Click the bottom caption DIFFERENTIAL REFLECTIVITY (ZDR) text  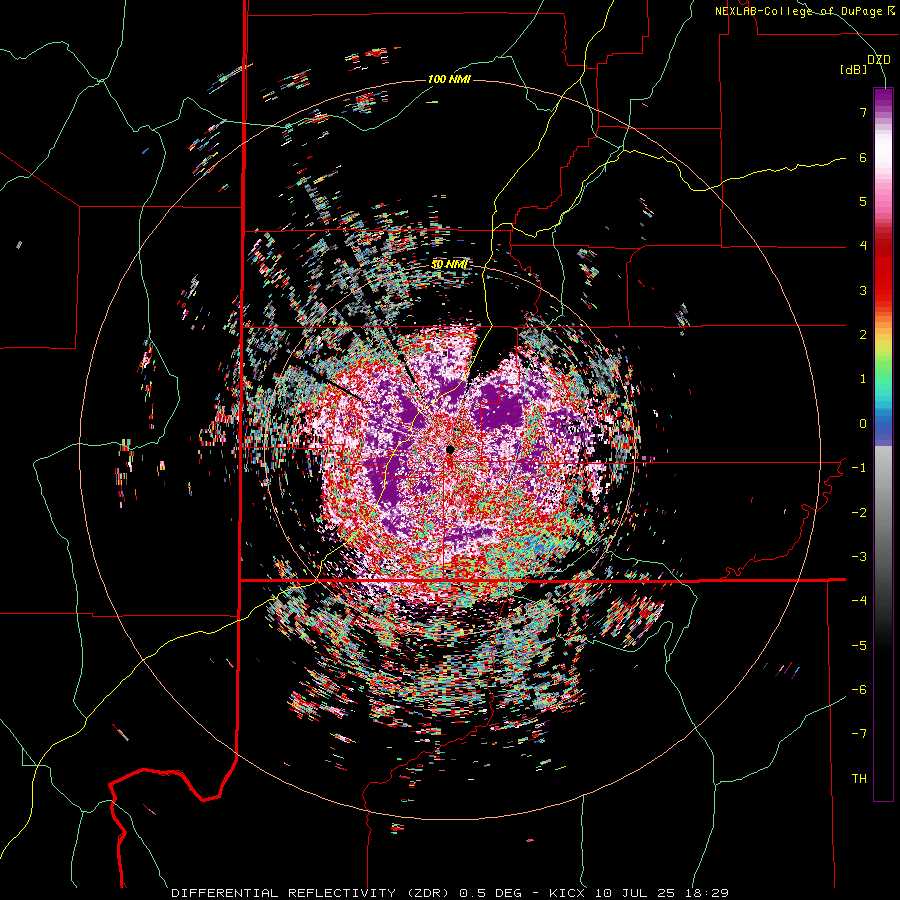[x=313, y=893]
